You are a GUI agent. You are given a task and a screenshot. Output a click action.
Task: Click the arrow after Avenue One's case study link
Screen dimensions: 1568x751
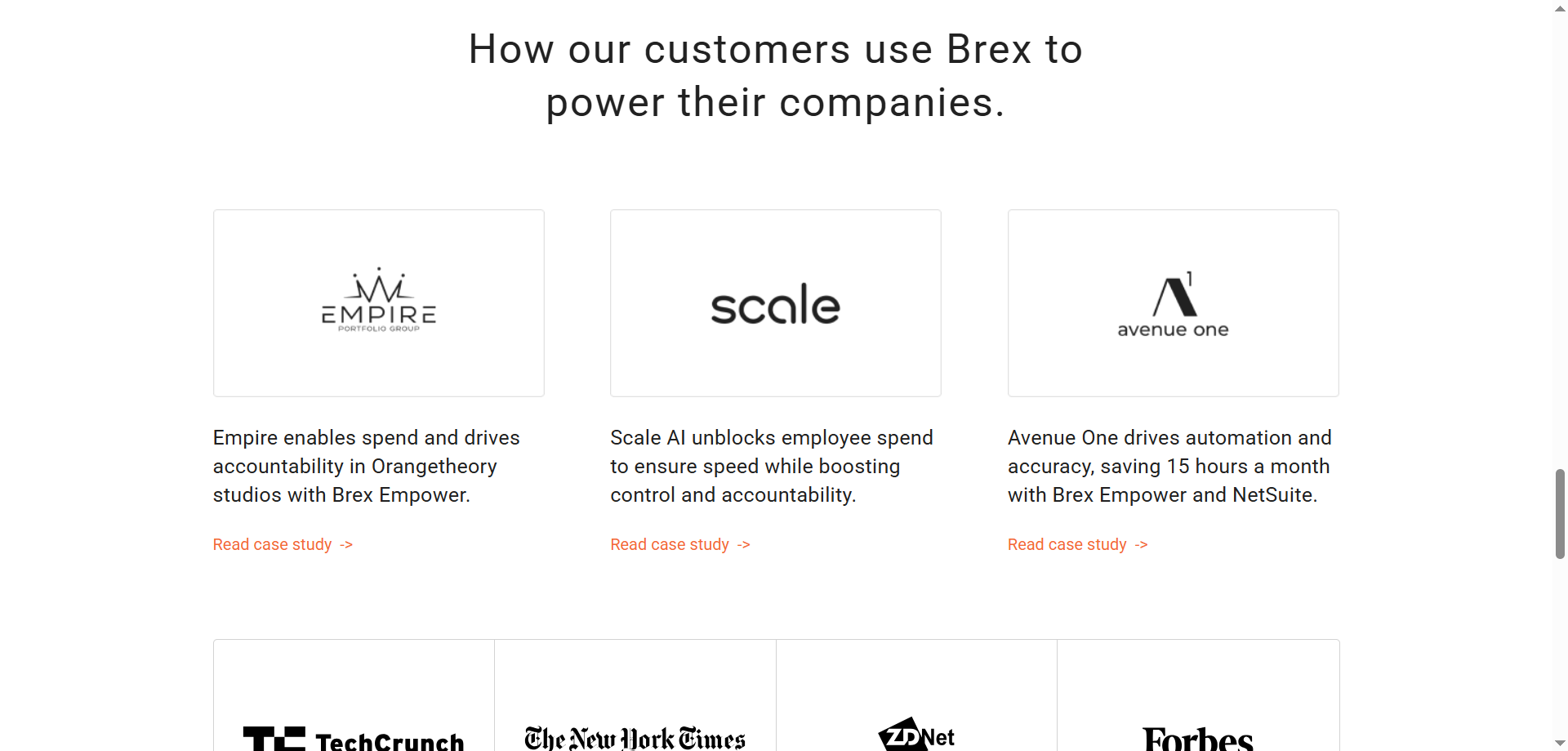(1141, 545)
